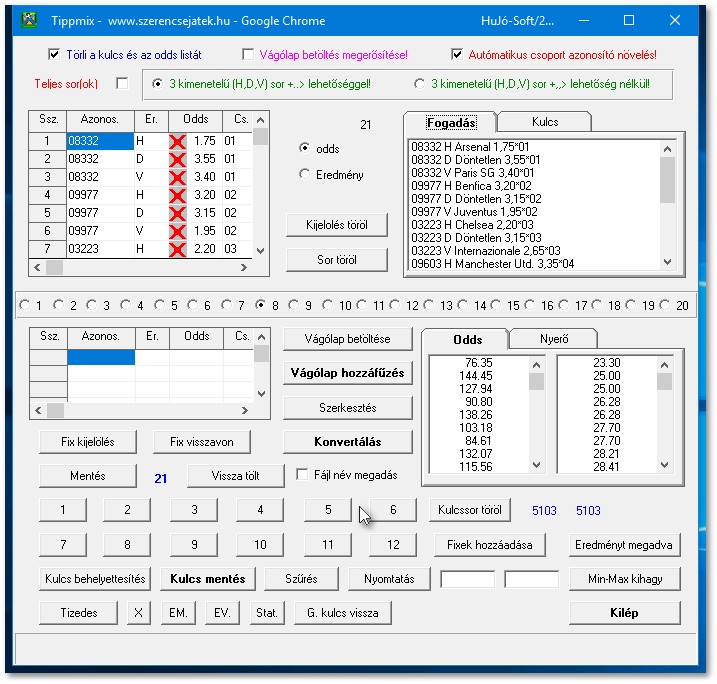Click the red X icon in row 2 (3.55)

[x=177, y=159]
